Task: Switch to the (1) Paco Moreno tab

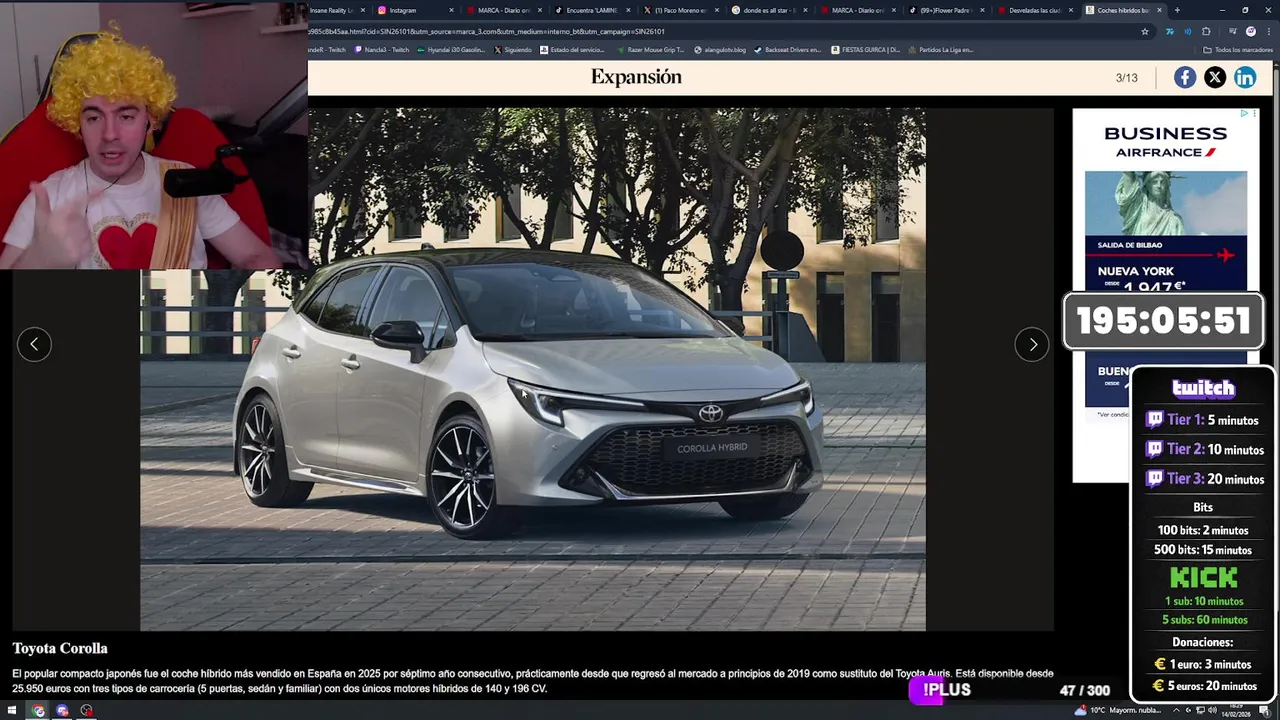Action: pos(680,10)
